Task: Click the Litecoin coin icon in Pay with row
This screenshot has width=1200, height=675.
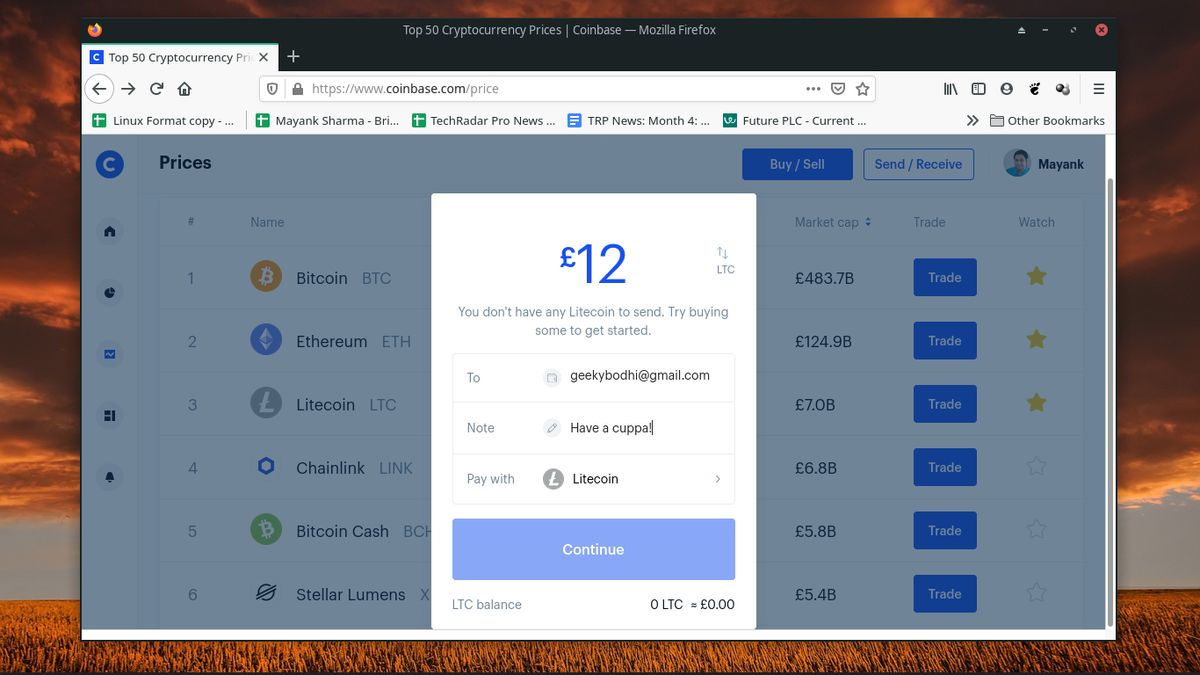Action: point(553,479)
